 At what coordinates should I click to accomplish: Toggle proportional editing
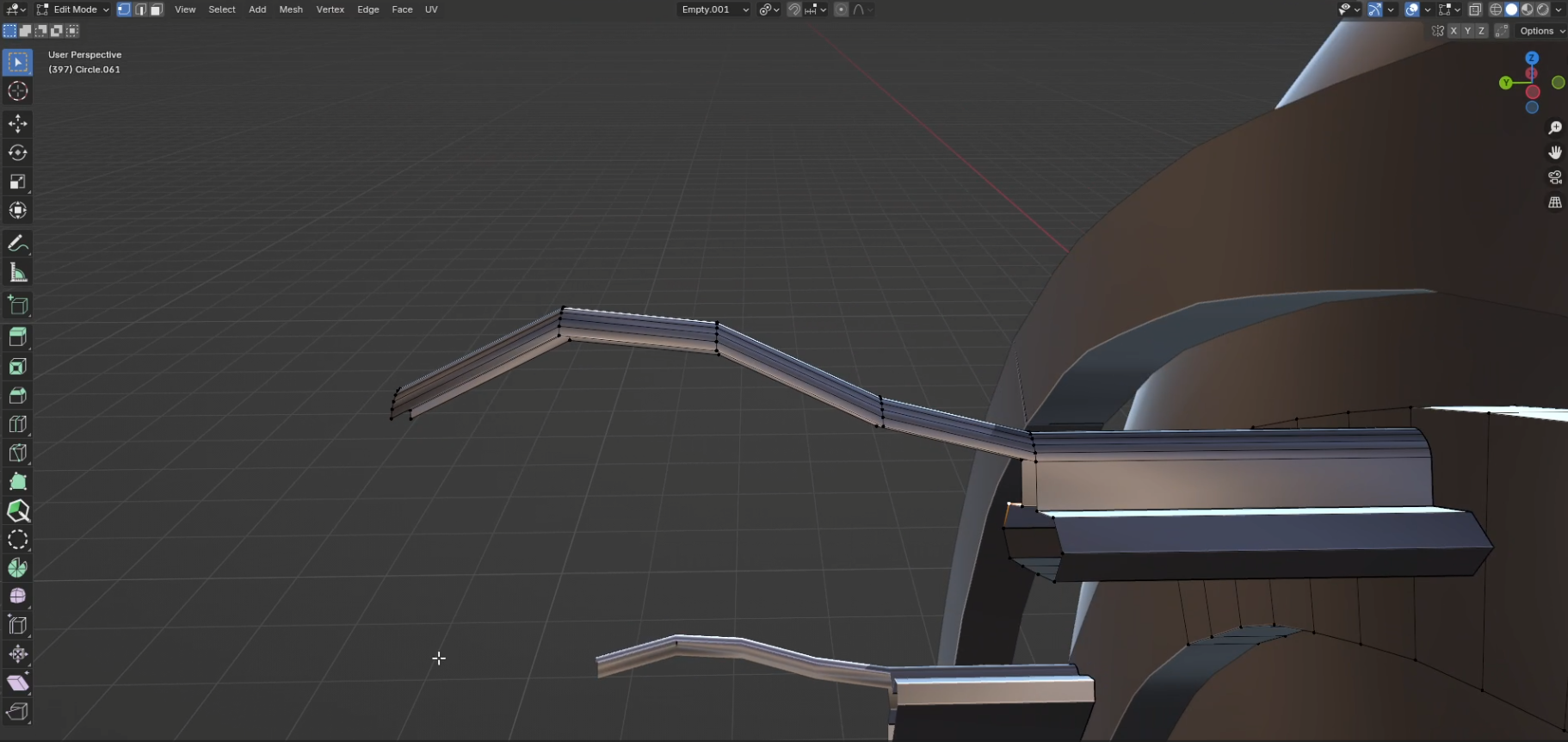(x=841, y=9)
